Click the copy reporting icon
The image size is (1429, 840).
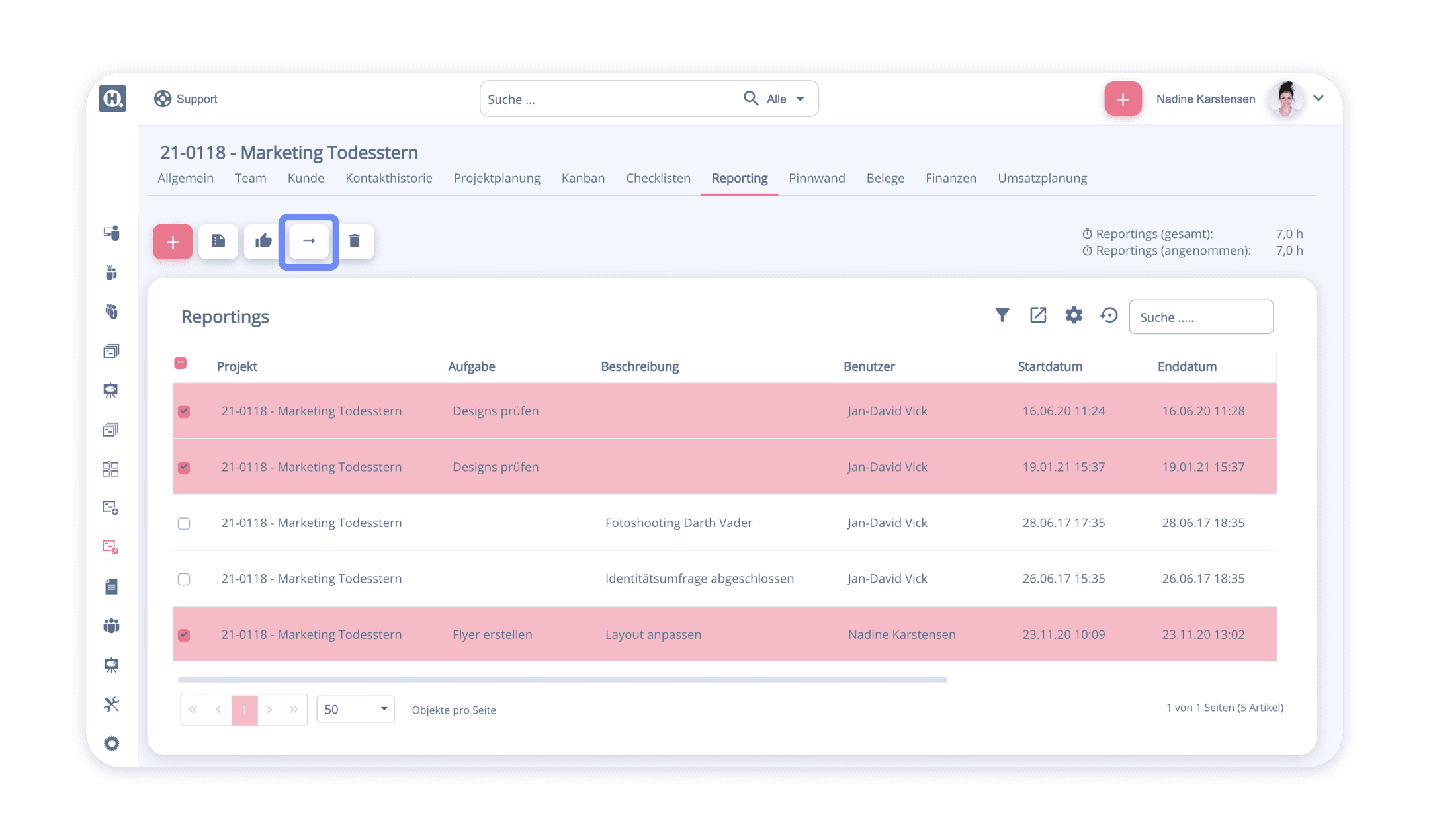point(217,240)
